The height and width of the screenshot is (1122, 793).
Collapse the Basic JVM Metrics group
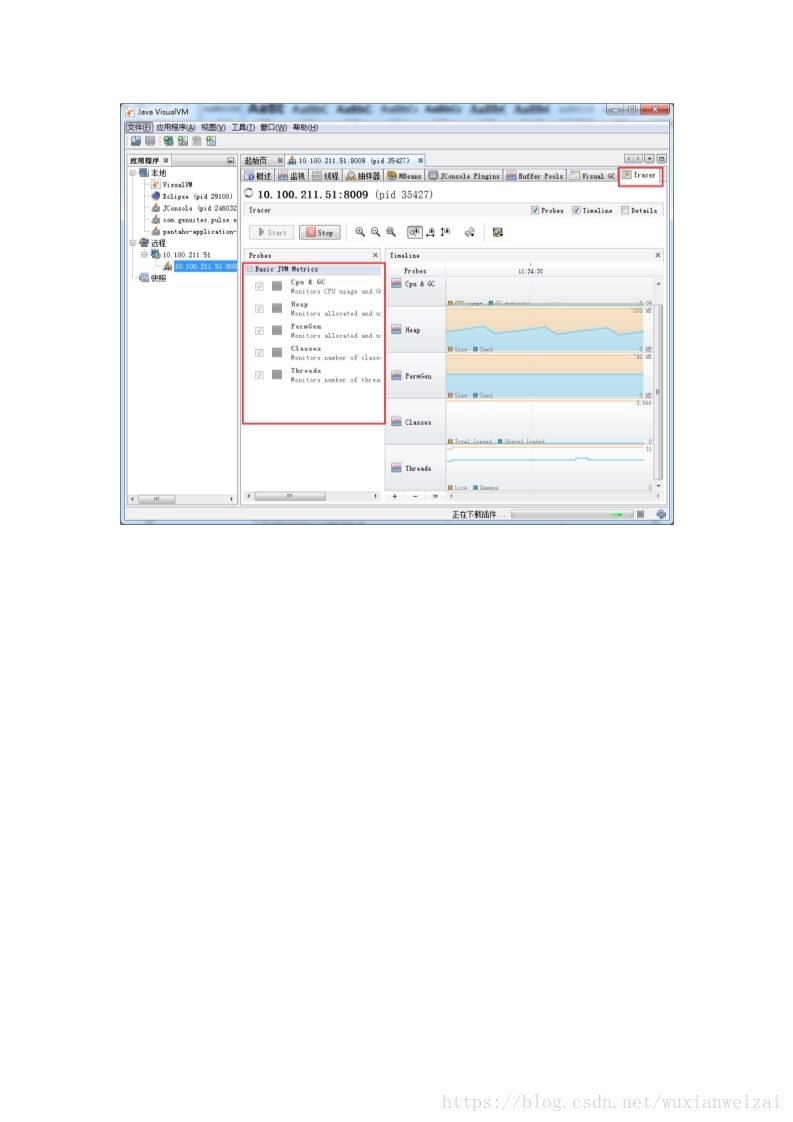250,269
